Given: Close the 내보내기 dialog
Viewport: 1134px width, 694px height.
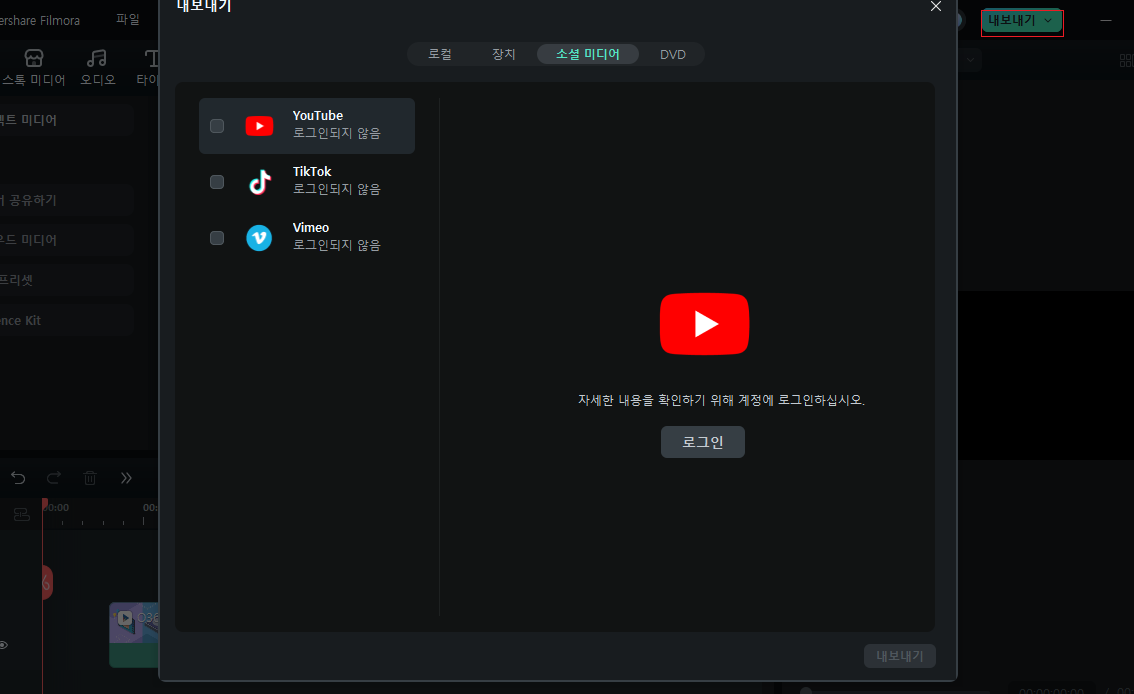Looking at the screenshot, I should tap(936, 7).
